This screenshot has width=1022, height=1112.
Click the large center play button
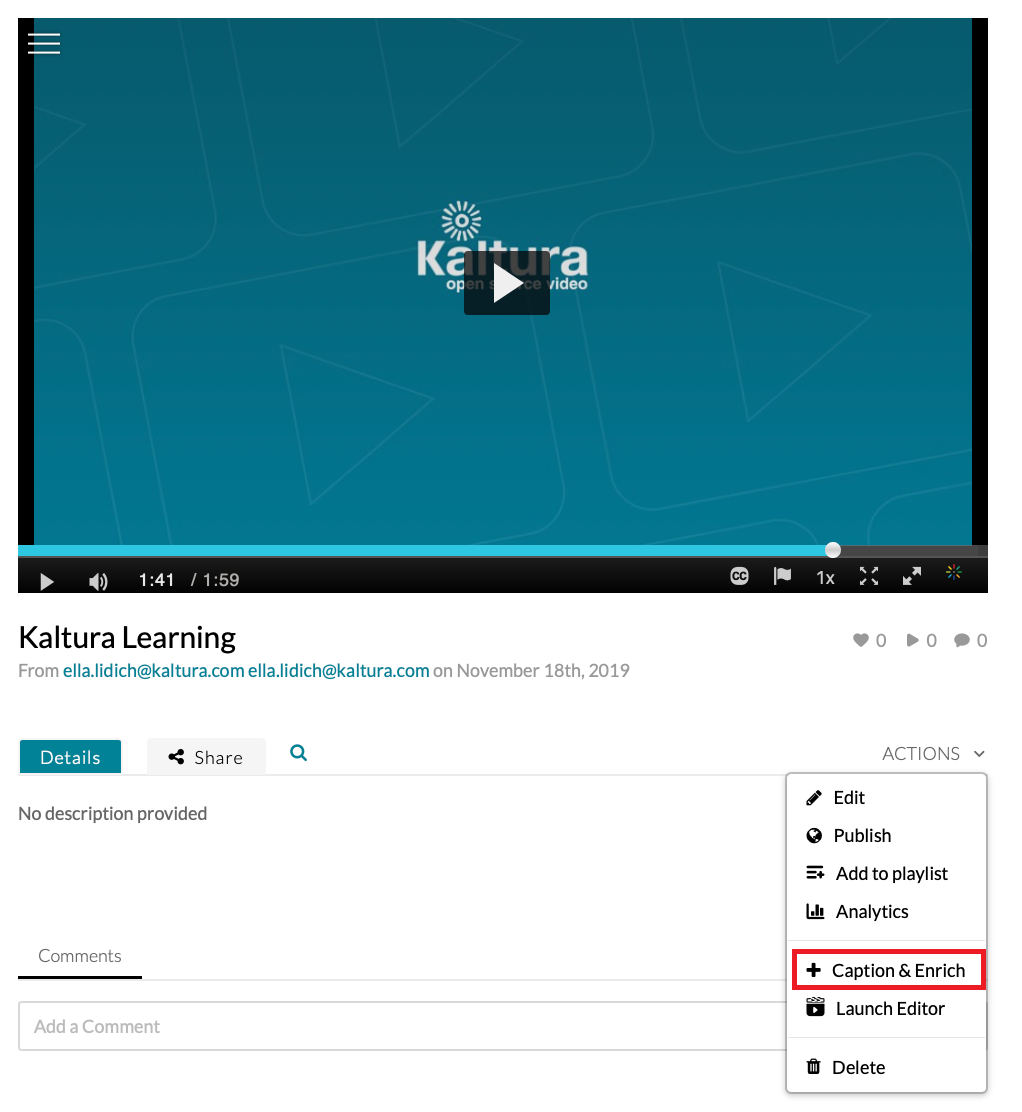tap(506, 282)
